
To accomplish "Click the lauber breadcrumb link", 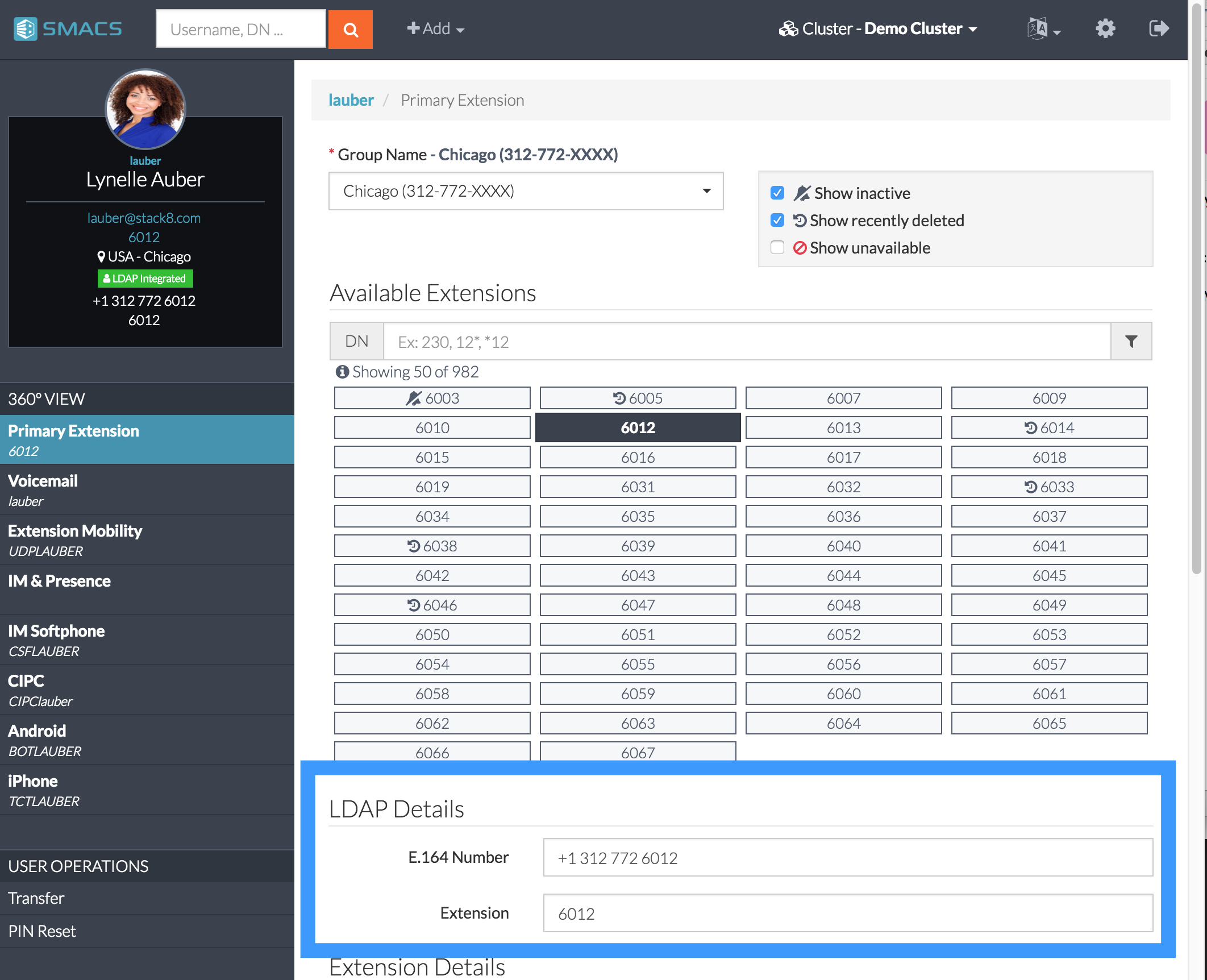I will (x=351, y=99).
